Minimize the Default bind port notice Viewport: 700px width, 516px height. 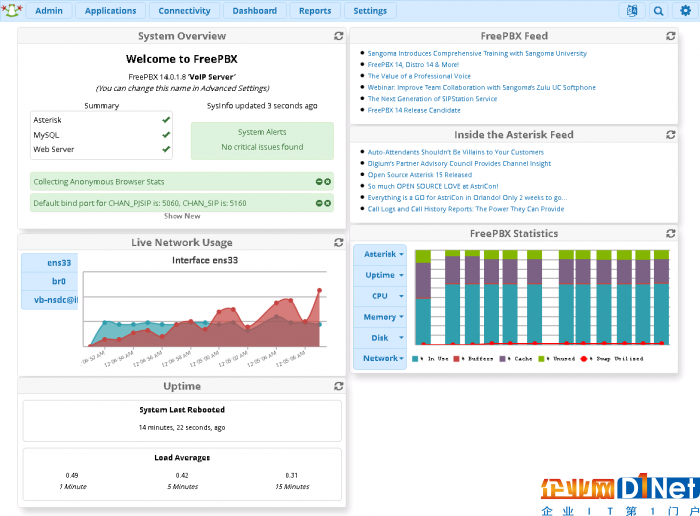[319, 203]
